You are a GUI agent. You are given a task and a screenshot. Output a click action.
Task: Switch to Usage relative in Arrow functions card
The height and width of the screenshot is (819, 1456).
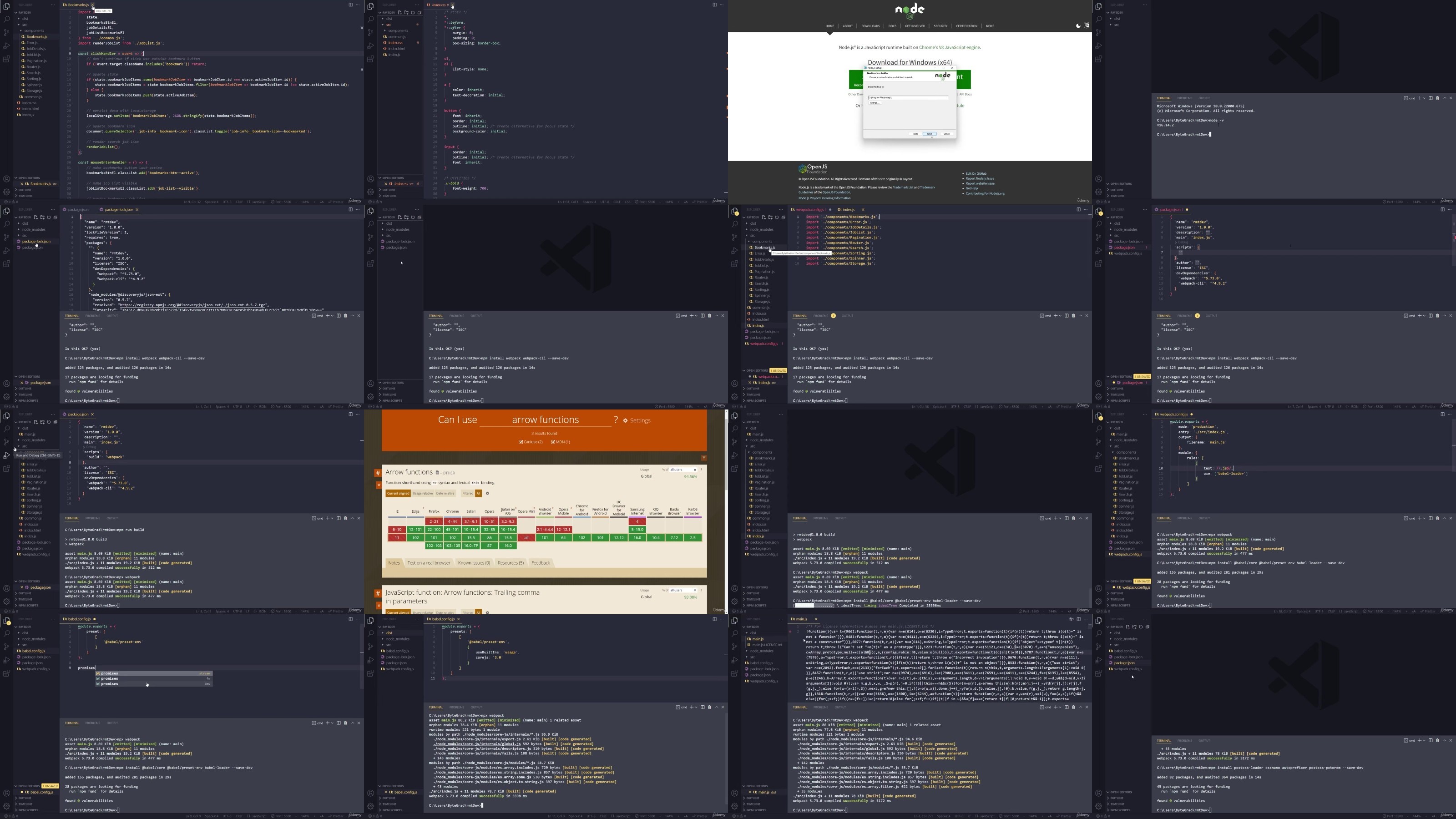422,493
